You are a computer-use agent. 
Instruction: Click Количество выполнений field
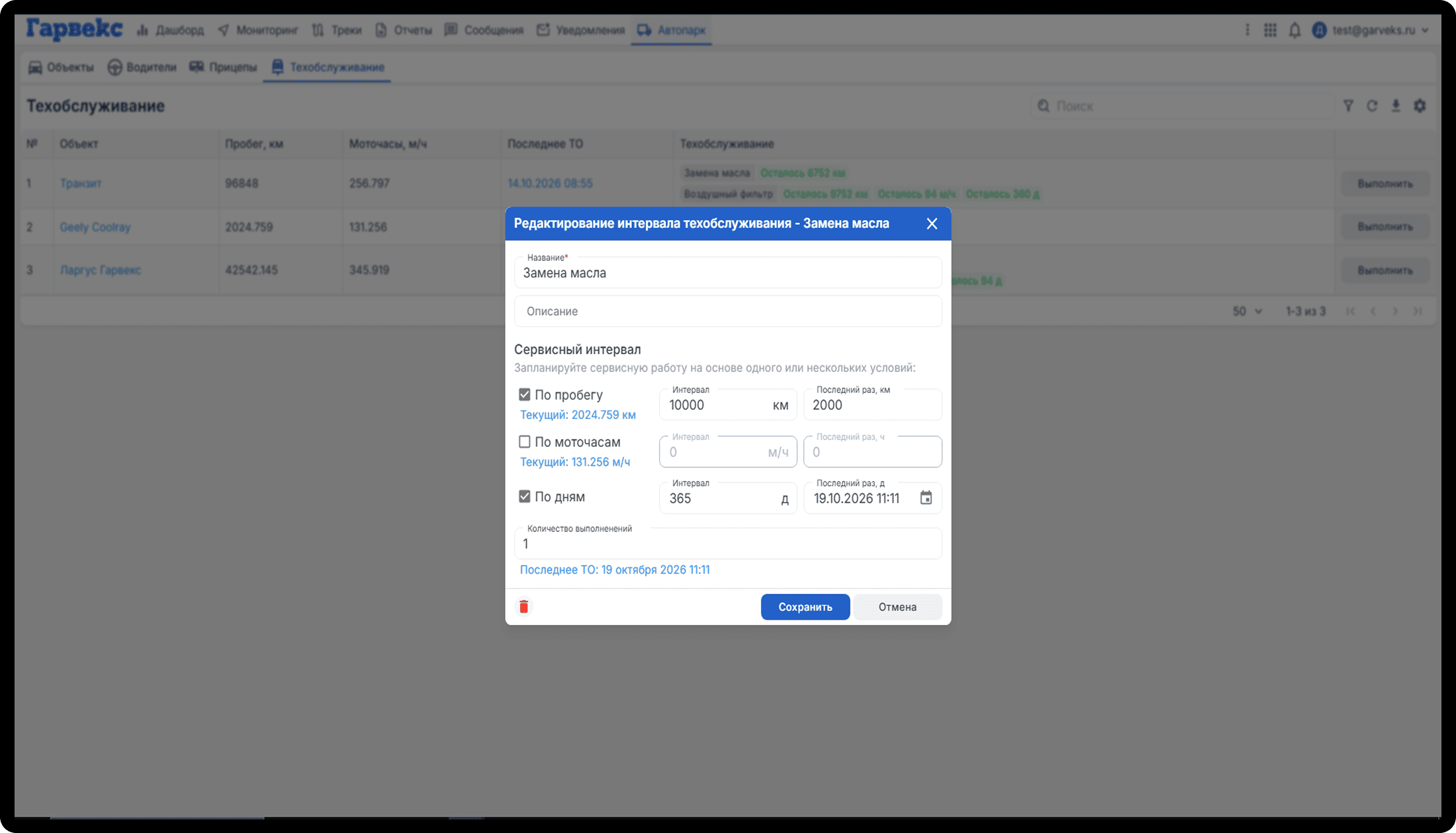coord(727,543)
